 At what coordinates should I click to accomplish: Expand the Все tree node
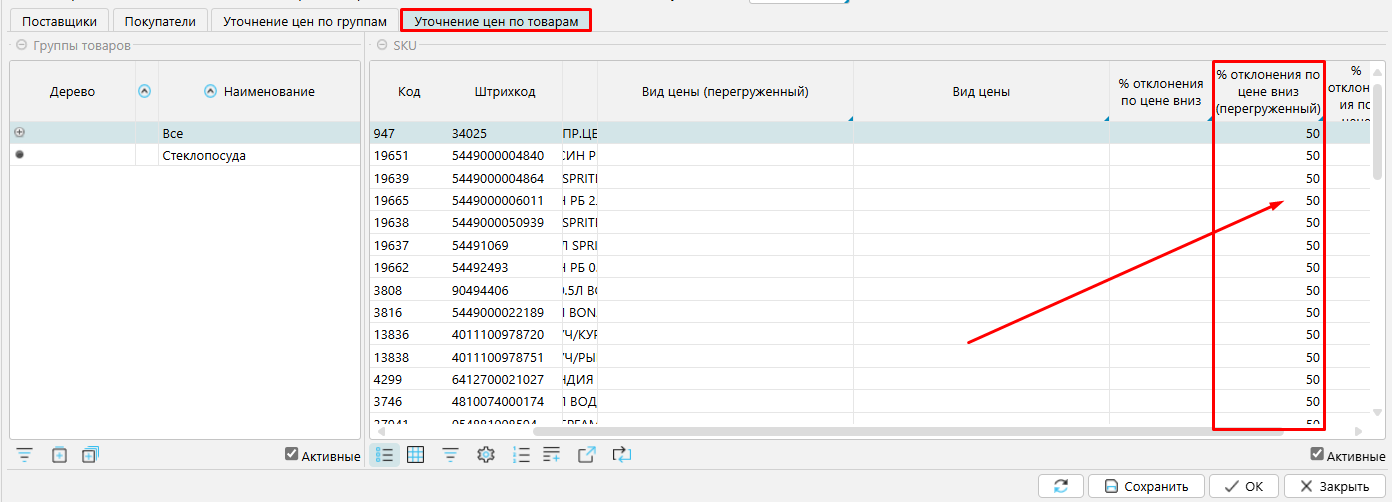click(x=20, y=133)
